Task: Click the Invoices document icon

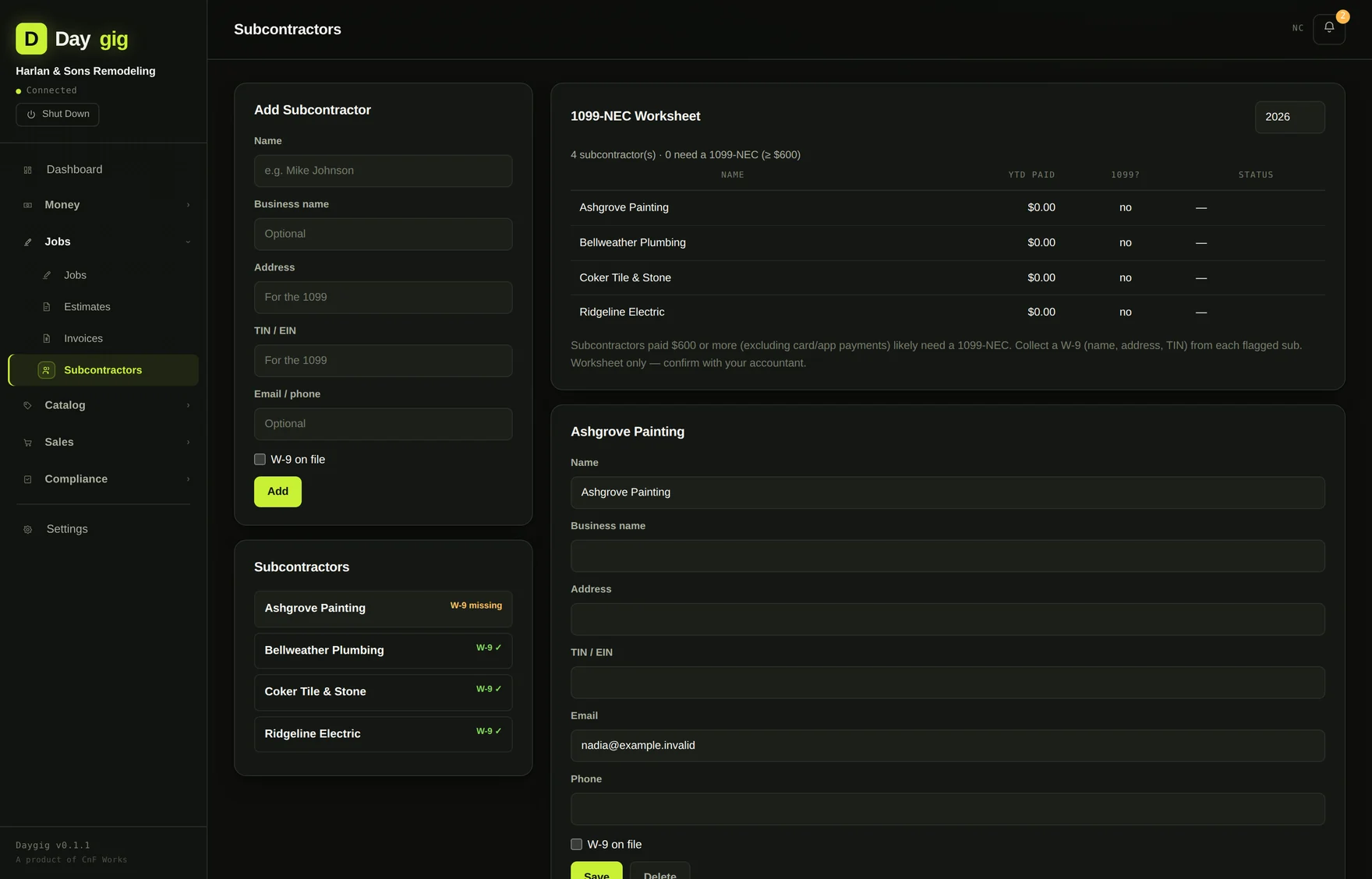Action: [47, 338]
